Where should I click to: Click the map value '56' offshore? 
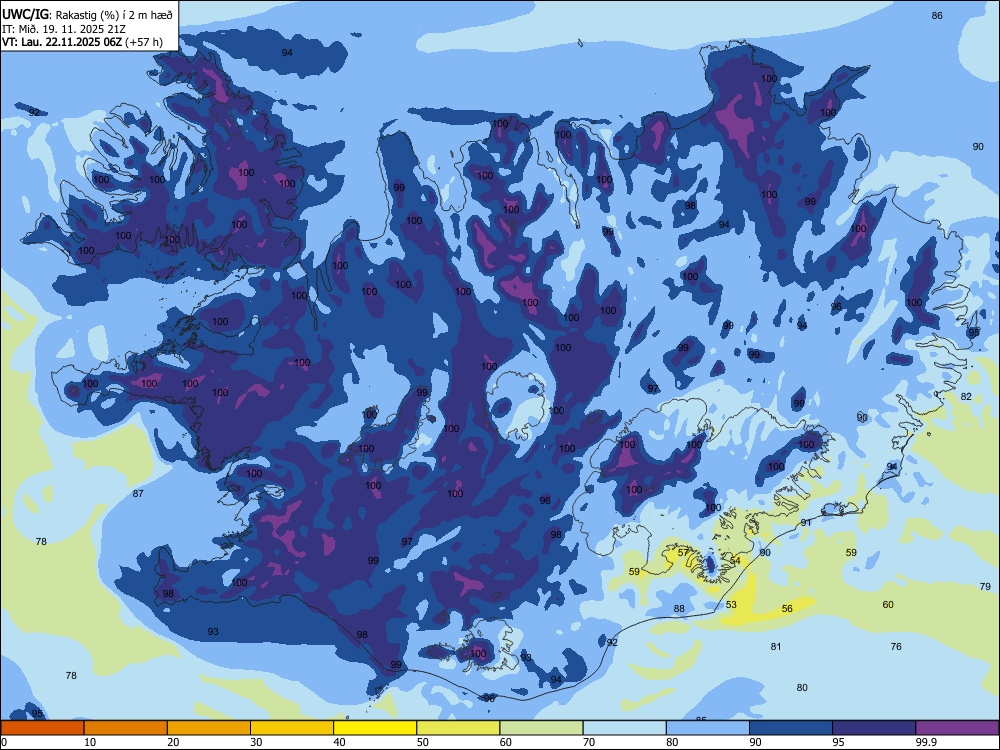pos(787,608)
